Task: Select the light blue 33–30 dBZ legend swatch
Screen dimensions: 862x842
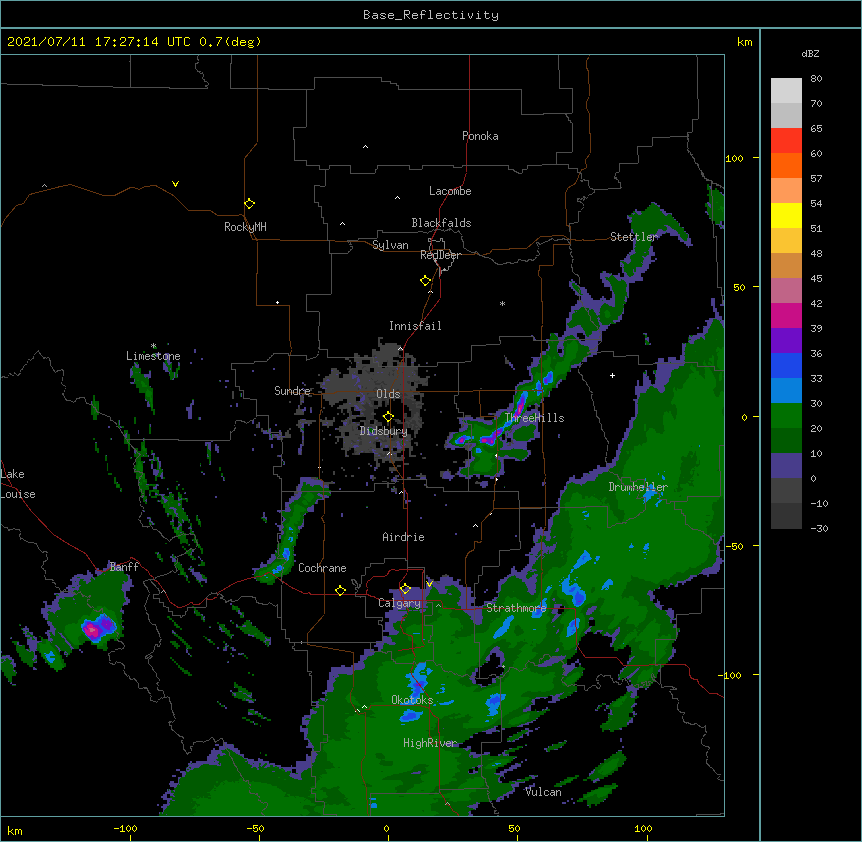Action: [786, 391]
